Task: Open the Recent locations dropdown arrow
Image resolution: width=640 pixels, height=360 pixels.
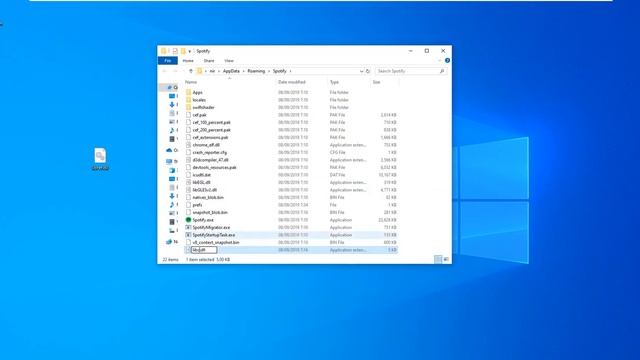Action: [183, 71]
